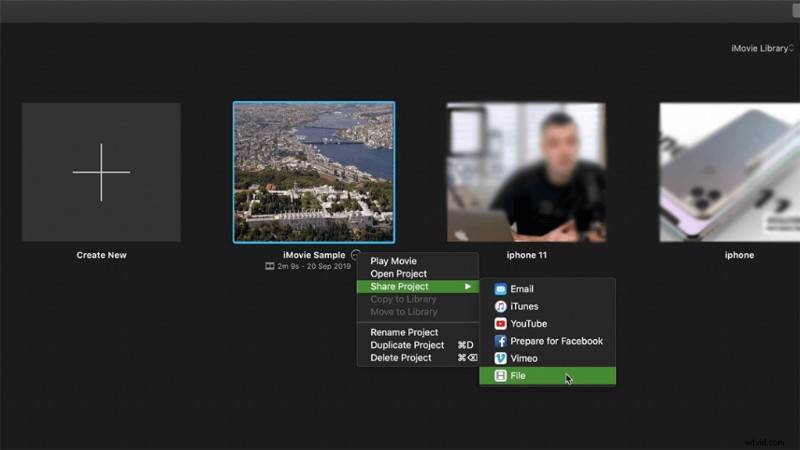Select Duplicate Project menu entry
The height and width of the screenshot is (450, 800).
[417, 345]
